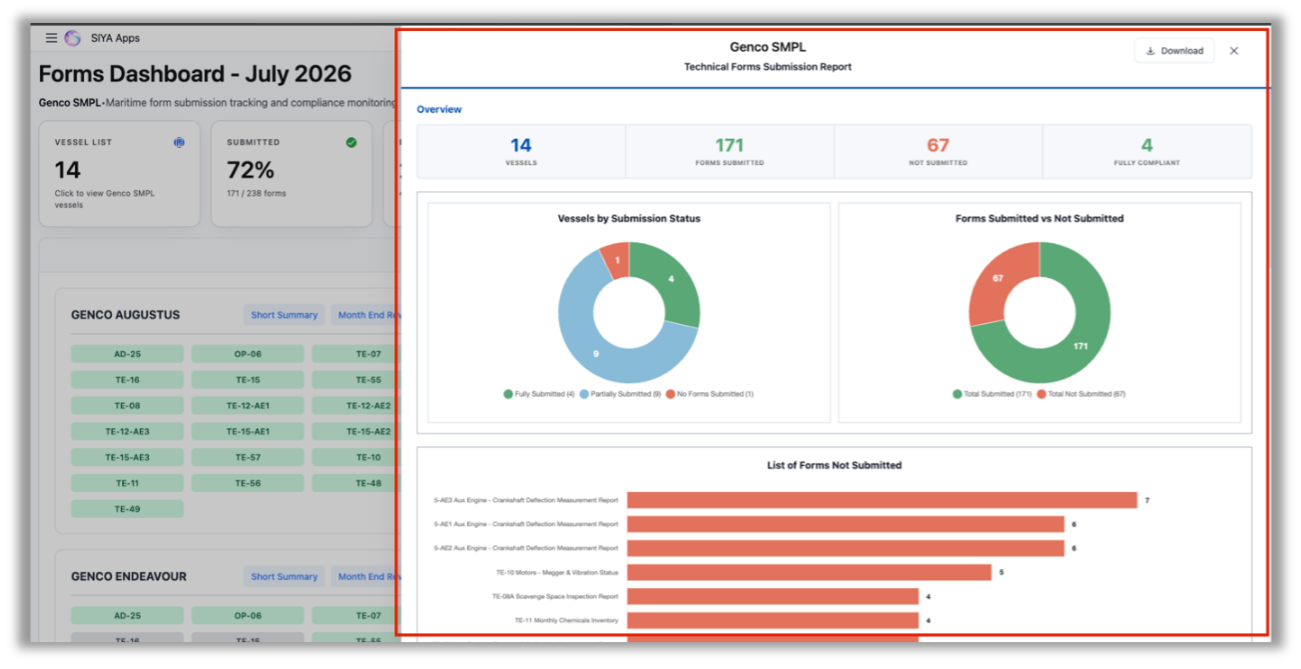The height and width of the screenshot is (669, 1301).
Task: Click the SIYA Apps logo icon
Action: (x=72, y=38)
